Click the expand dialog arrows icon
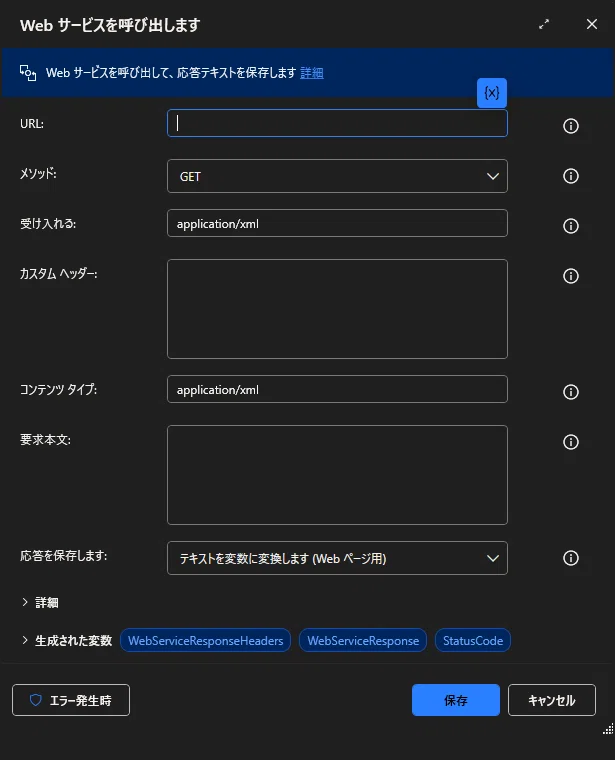This screenshot has height=760, width=615. [x=544, y=24]
